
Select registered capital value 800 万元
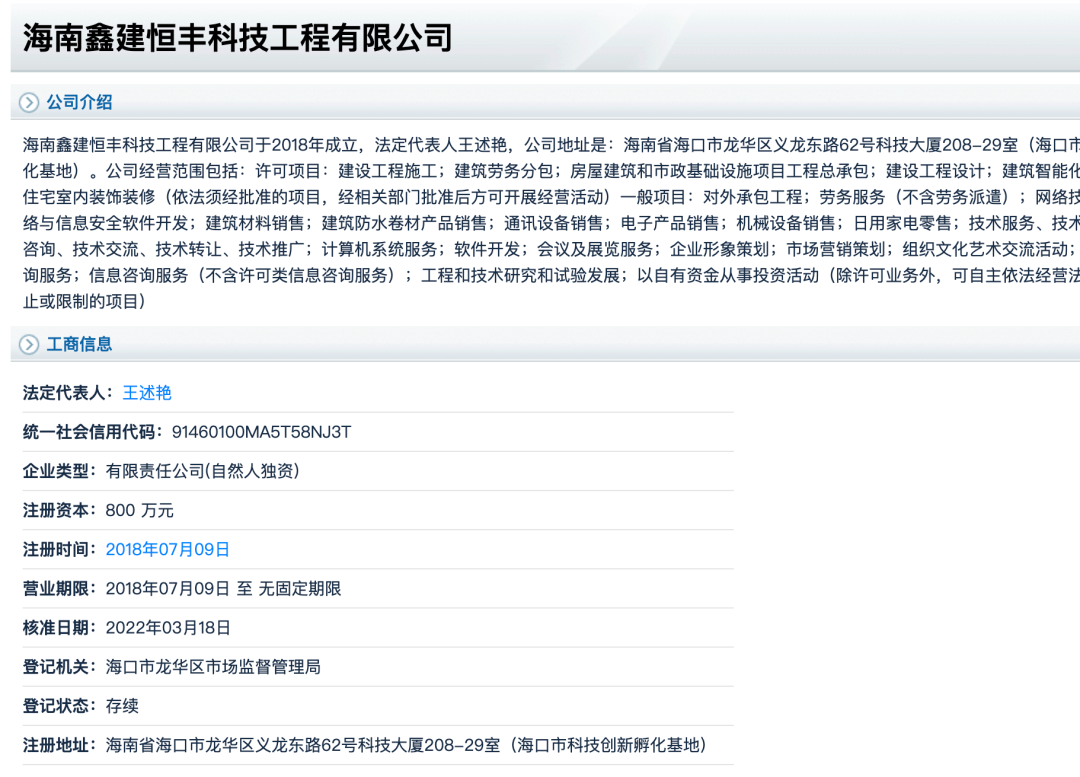pyautogui.click(x=139, y=510)
